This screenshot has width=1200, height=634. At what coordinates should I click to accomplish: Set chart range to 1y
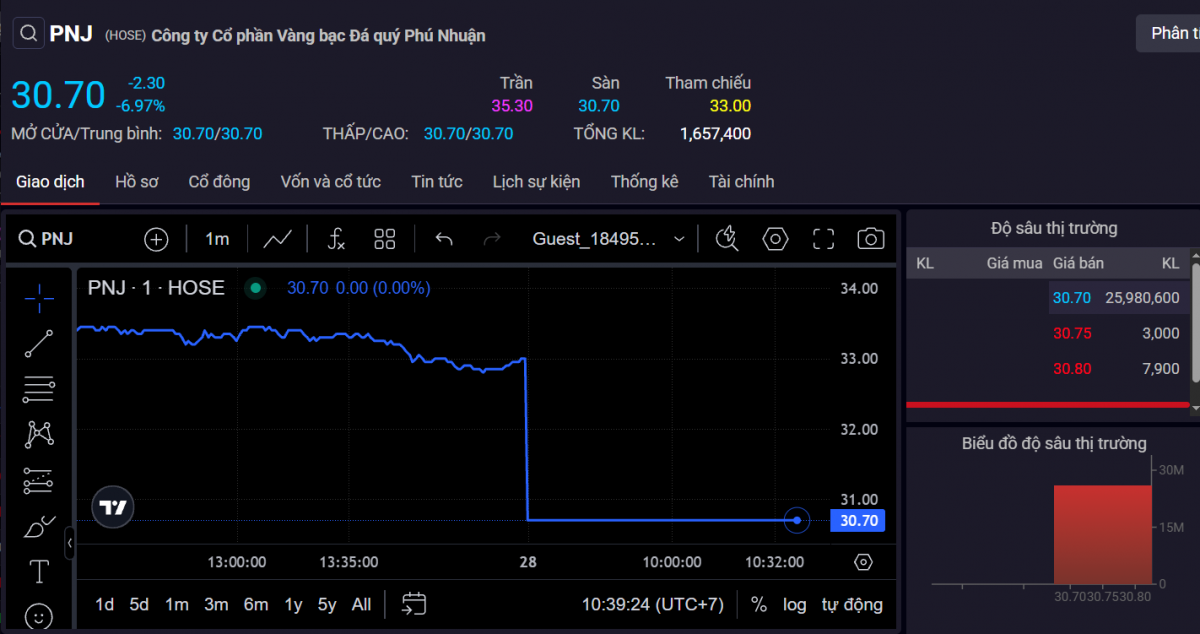pyautogui.click(x=293, y=604)
